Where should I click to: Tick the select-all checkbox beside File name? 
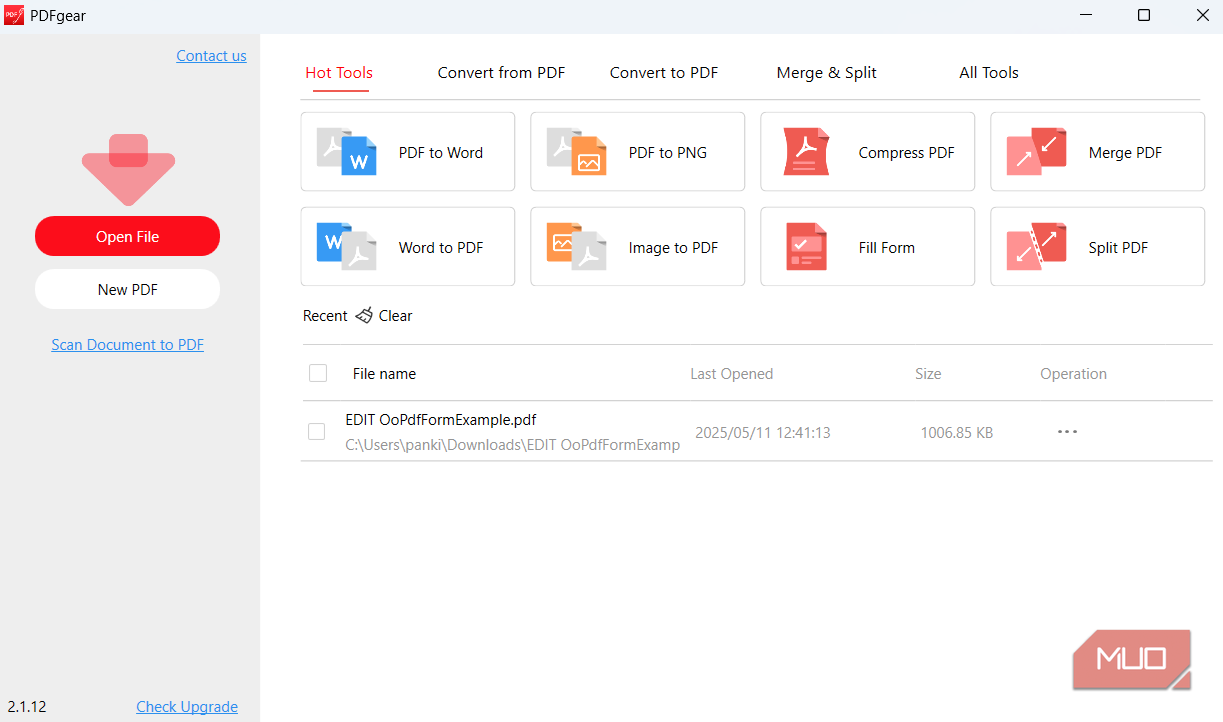point(318,373)
